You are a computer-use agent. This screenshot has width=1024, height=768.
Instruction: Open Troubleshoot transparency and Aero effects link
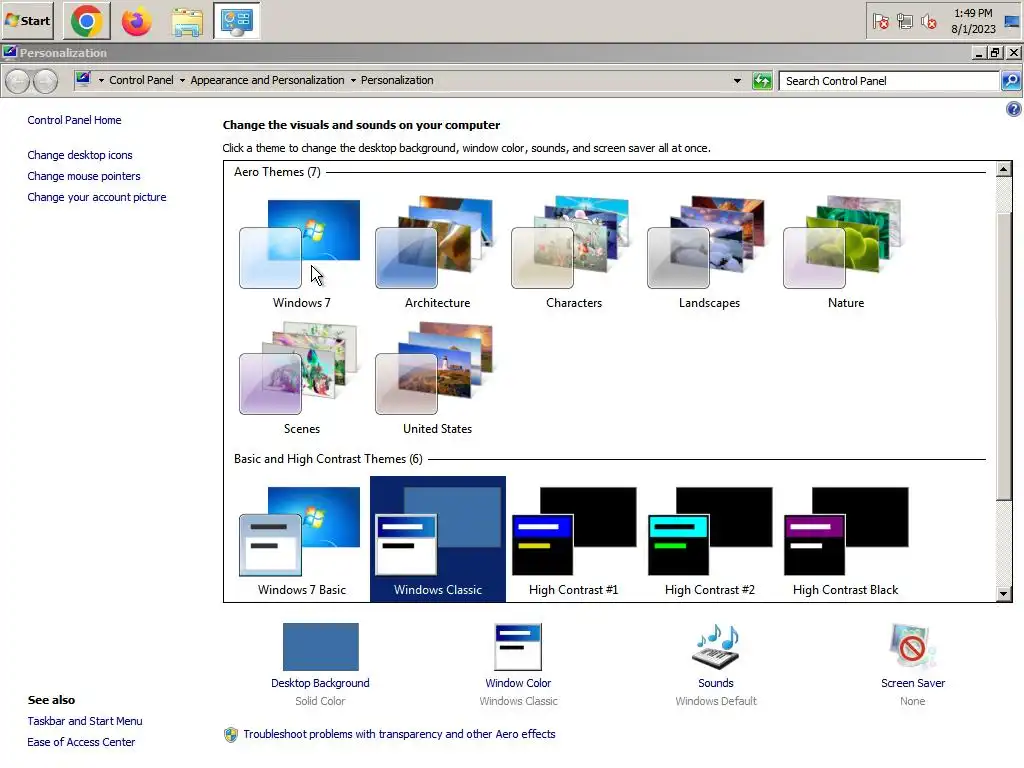tap(399, 734)
